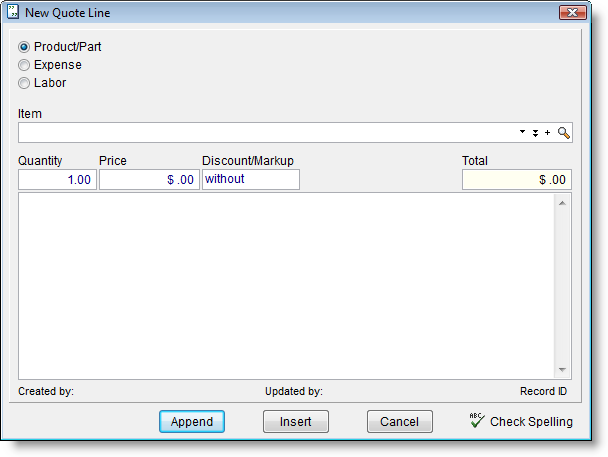This screenshot has width=608, height=457.
Task: Select the Product/Part radio button
Action: [x=24, y=47]
